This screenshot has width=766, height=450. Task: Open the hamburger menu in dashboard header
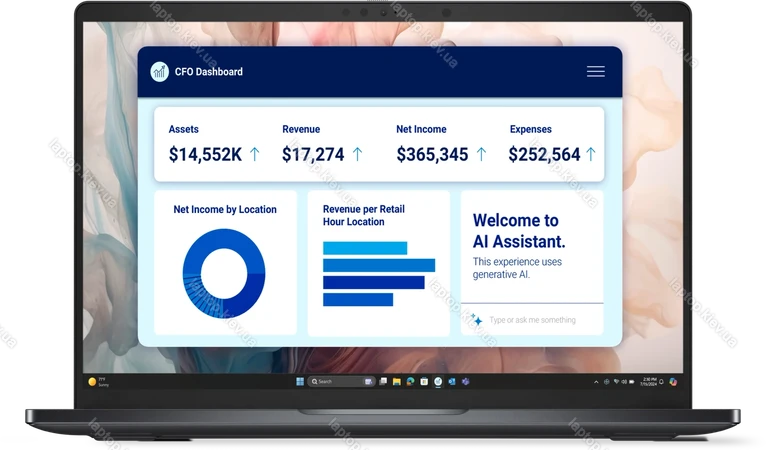(595, 71)
